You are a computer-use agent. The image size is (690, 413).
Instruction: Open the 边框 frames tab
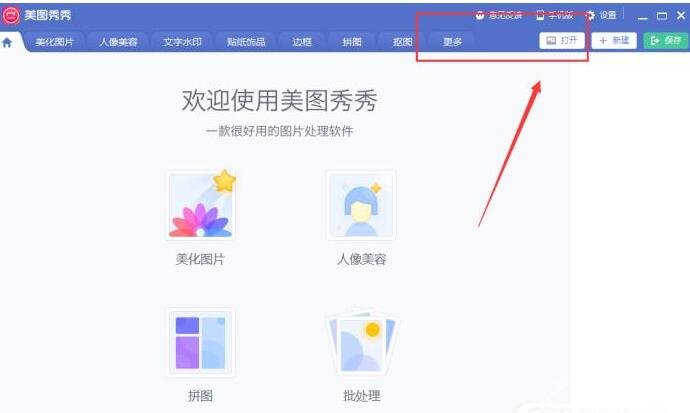pos(302,42)
